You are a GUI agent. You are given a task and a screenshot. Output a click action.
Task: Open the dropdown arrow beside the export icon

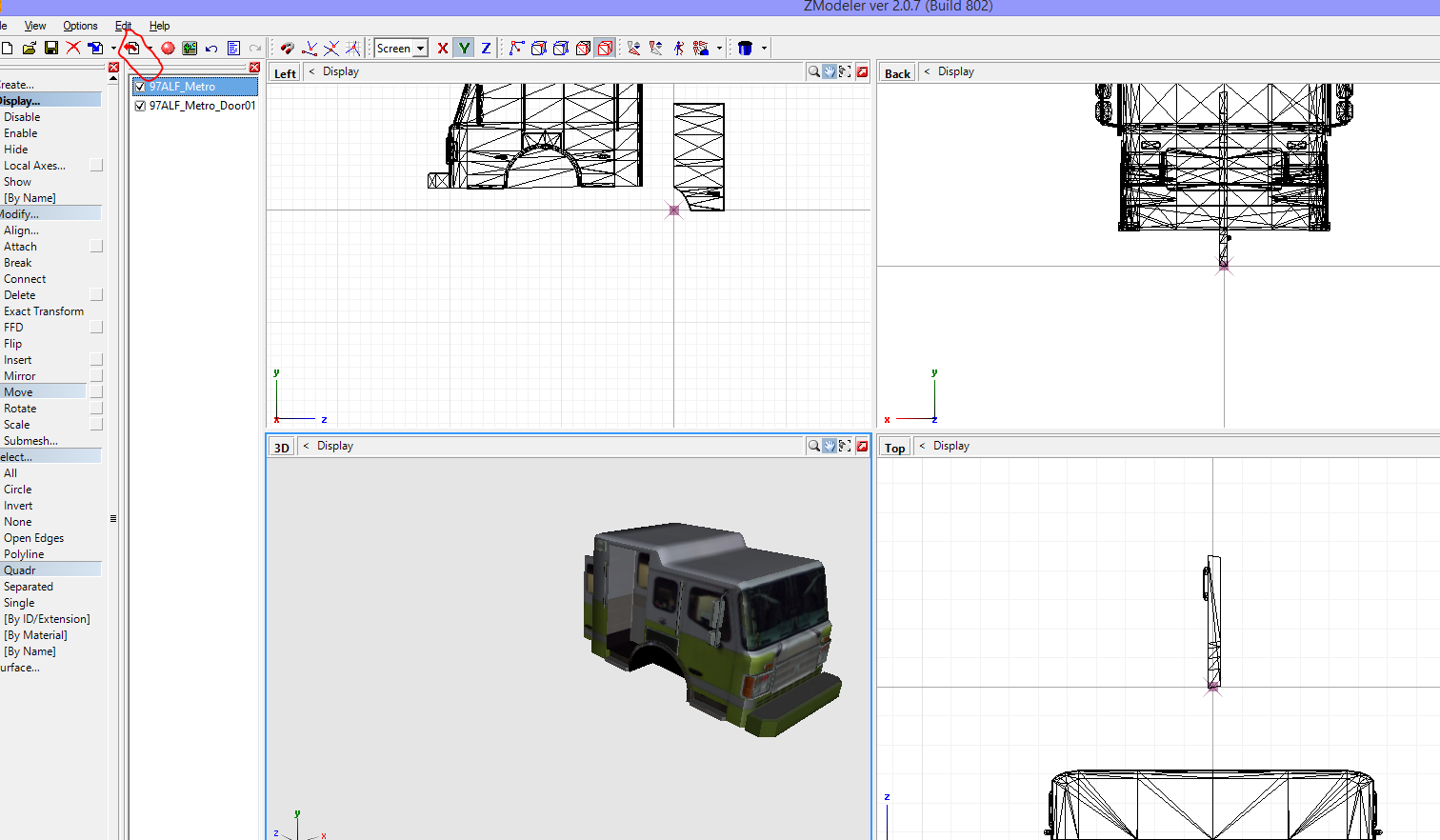(150, 48)
